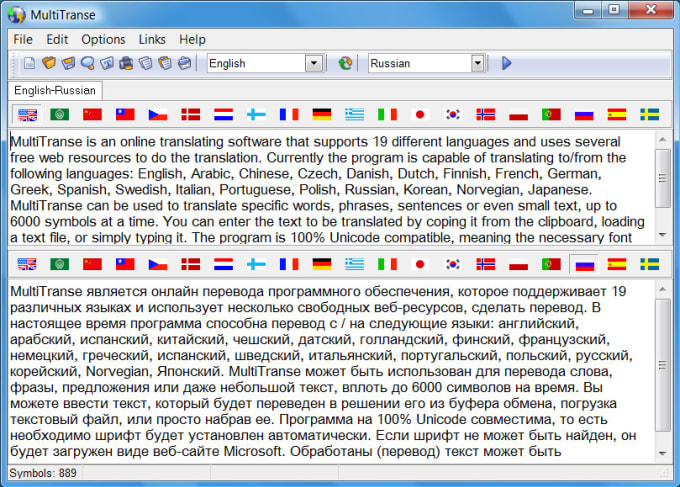Select English flag in the source flag row

pyautogui.click(x=27, y=114)
